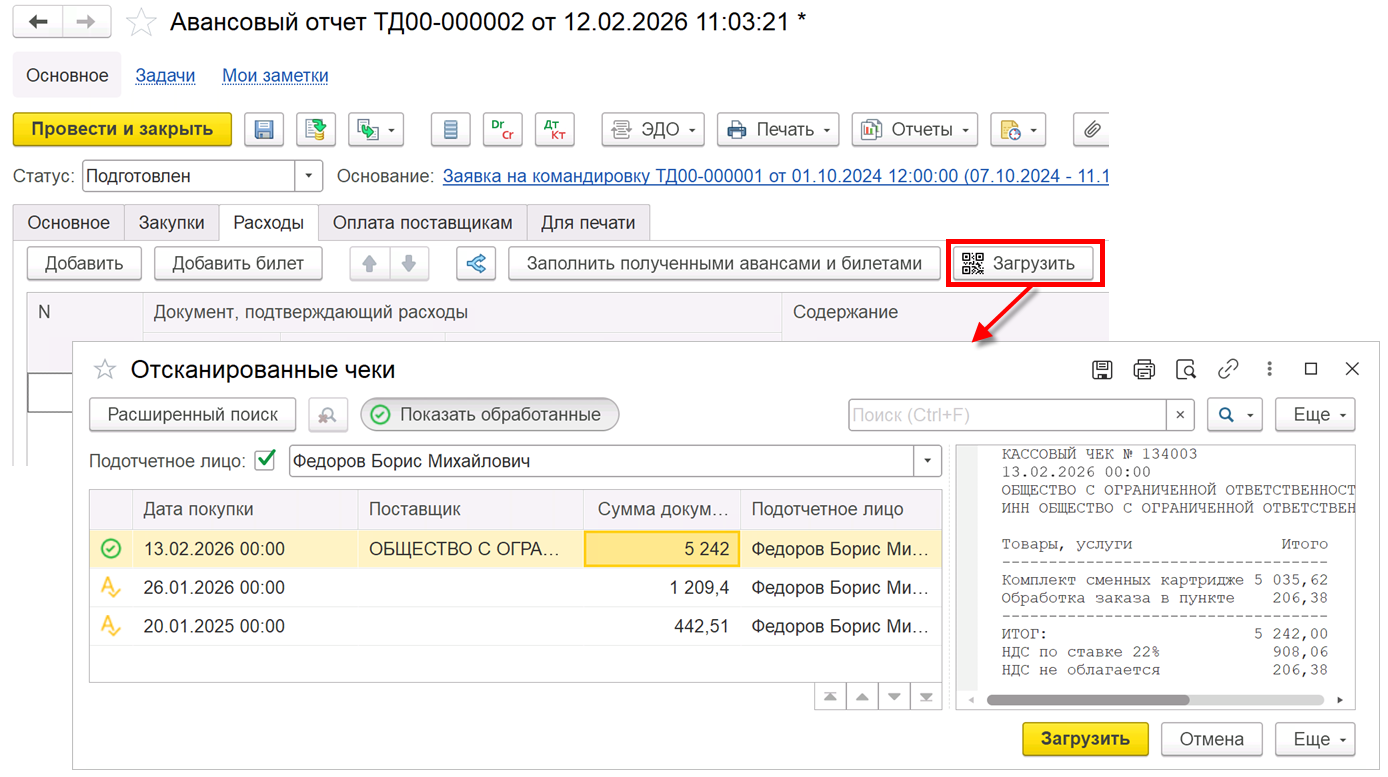Expand the Статус dropdown
This screenshot has width=1388, height=777.
coord(310,176)
